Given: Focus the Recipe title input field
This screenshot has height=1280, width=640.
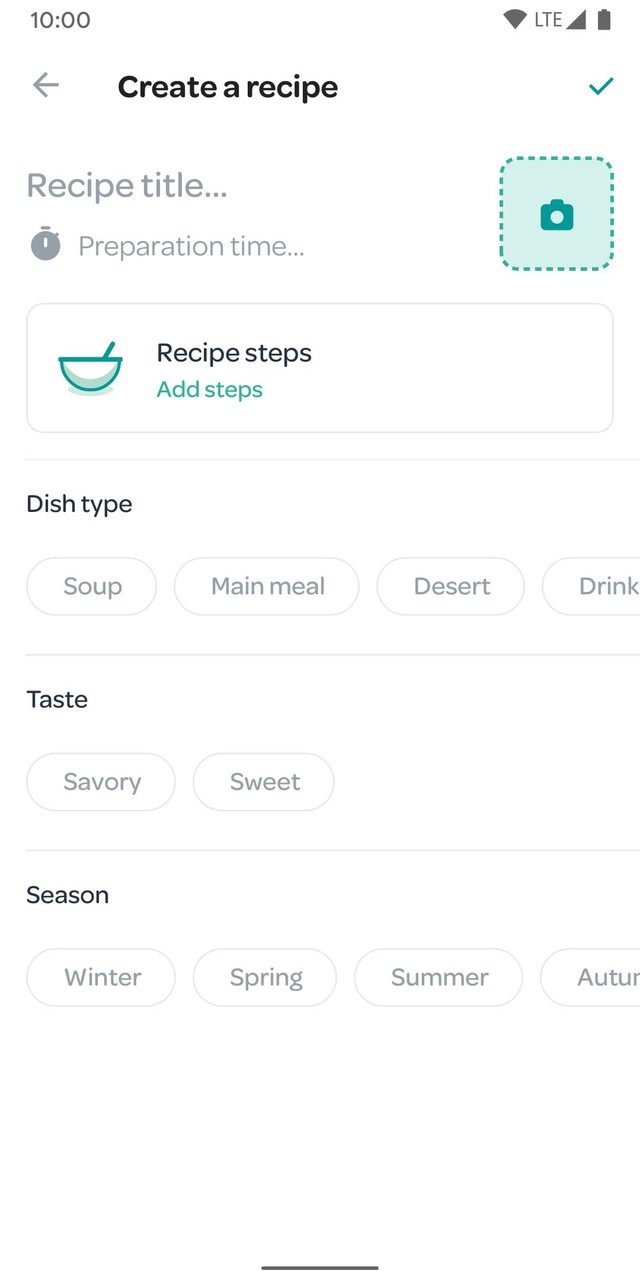Looking at the screenshot, I should point(200,185).
